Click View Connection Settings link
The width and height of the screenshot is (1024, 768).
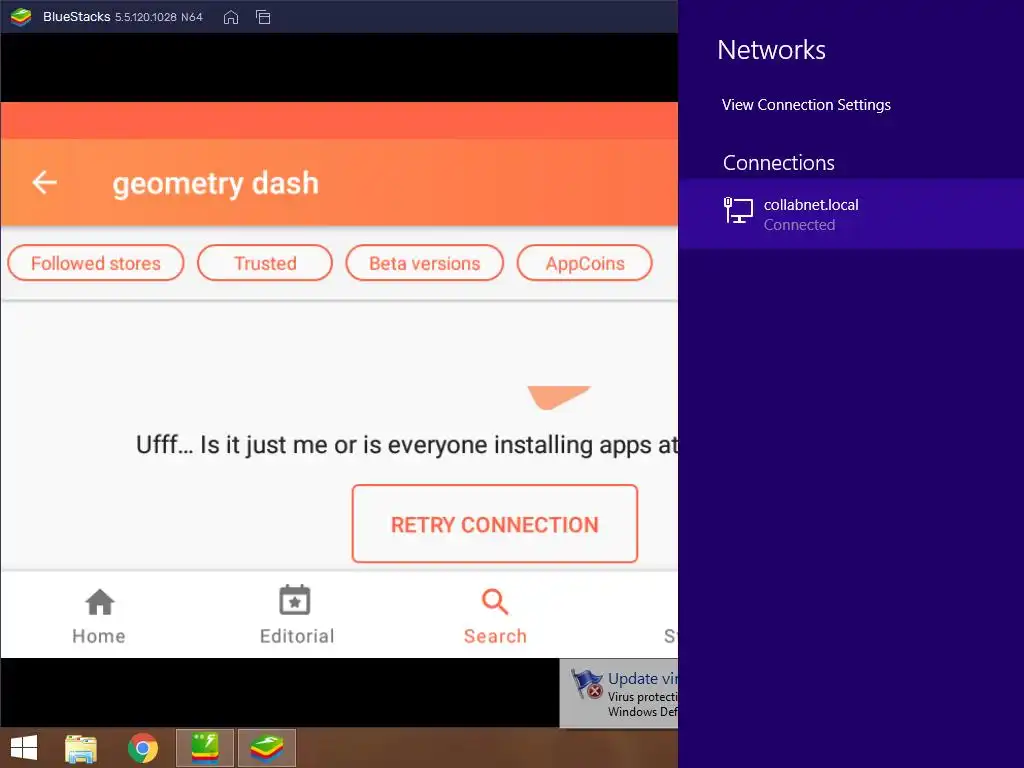pyautogui.click(x=806, y=104)
